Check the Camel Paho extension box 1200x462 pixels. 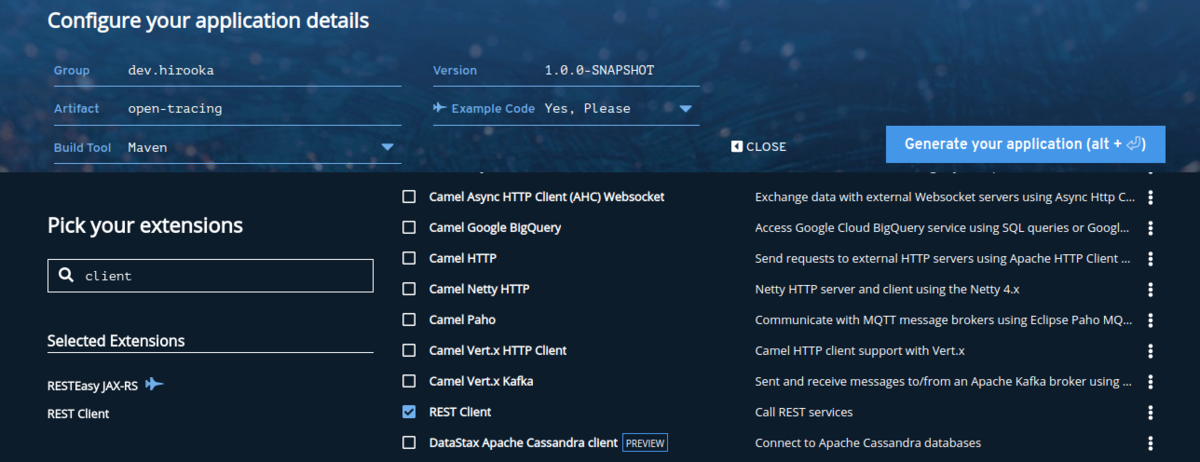(x=408, y=320)
